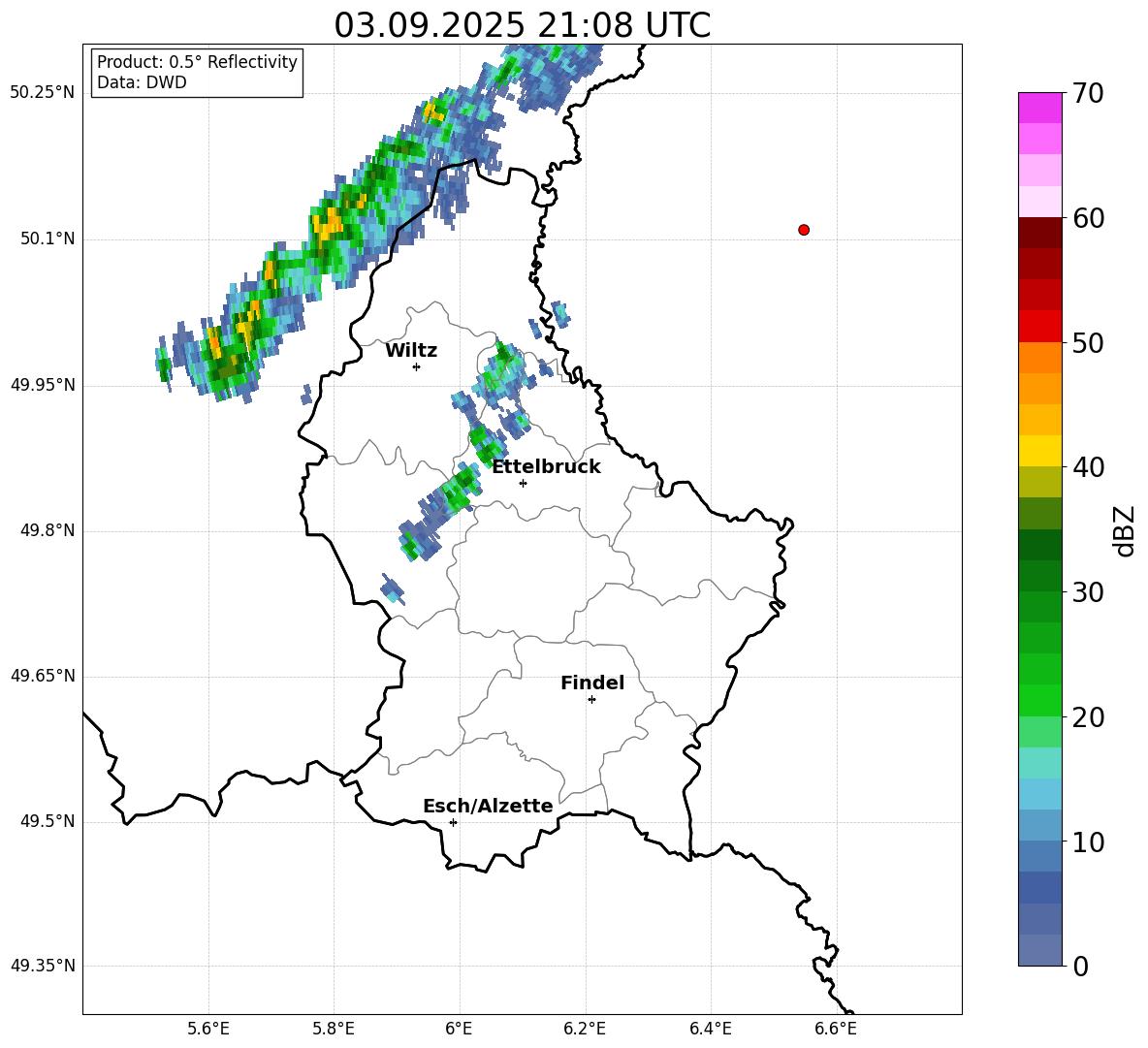Click the 0 value on colorbar
This screenshot has height=1048, width=1148.
[x=1080, y=967]
